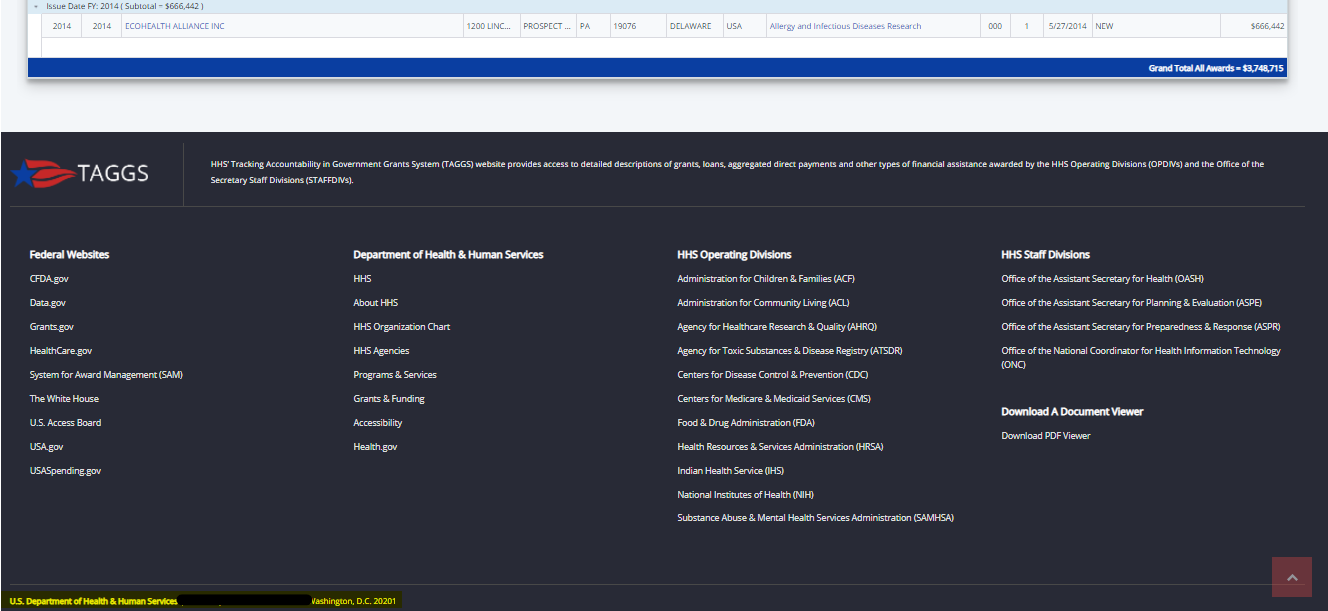
Task: Click the HHS Operating Divisions heading
Action: pyautogui.click(x=734, y=255)
